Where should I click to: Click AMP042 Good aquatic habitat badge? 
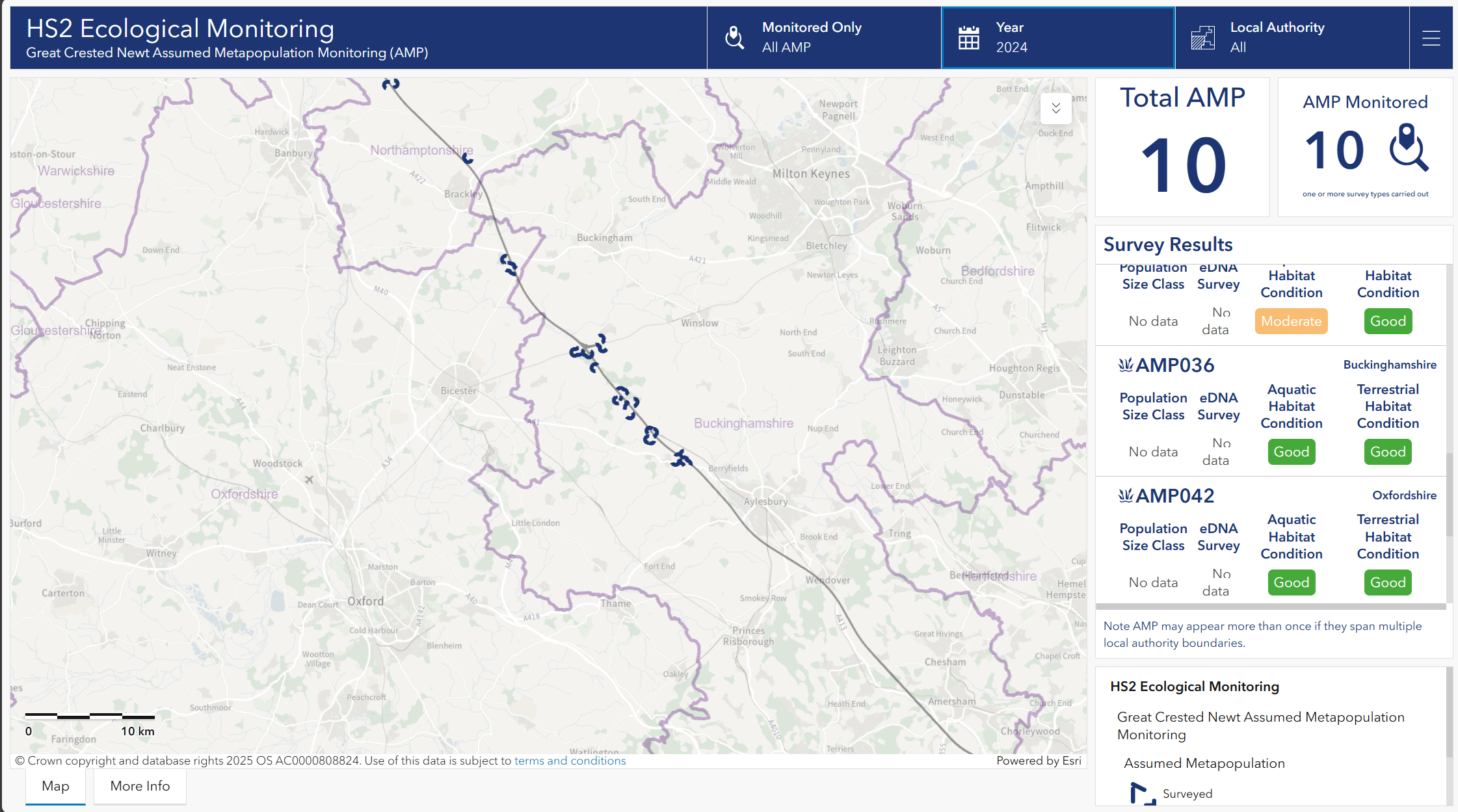tap(1291, 583)
